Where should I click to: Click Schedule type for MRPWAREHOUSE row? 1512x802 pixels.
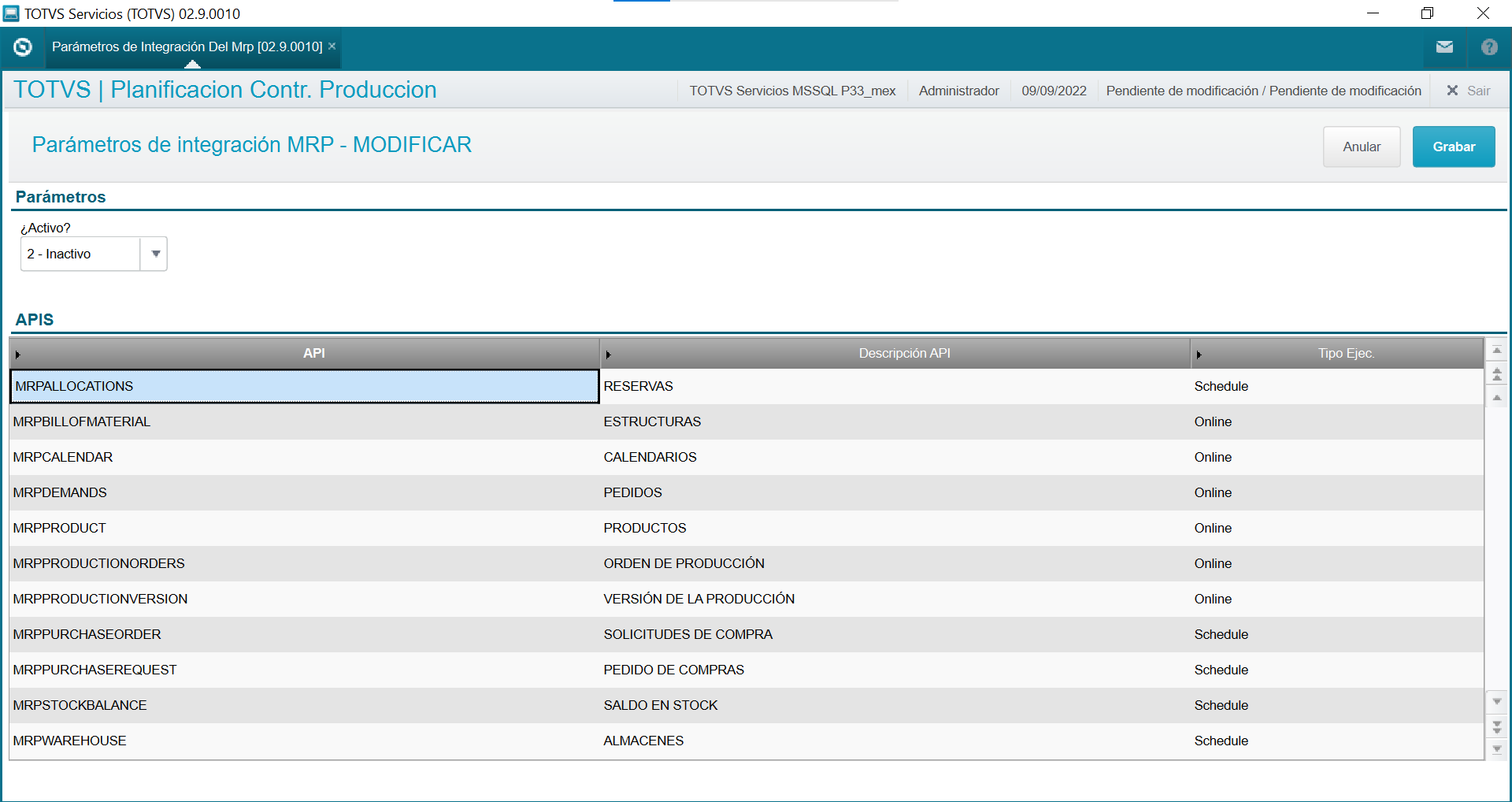pyautogui.click(x=1337, y=741)
